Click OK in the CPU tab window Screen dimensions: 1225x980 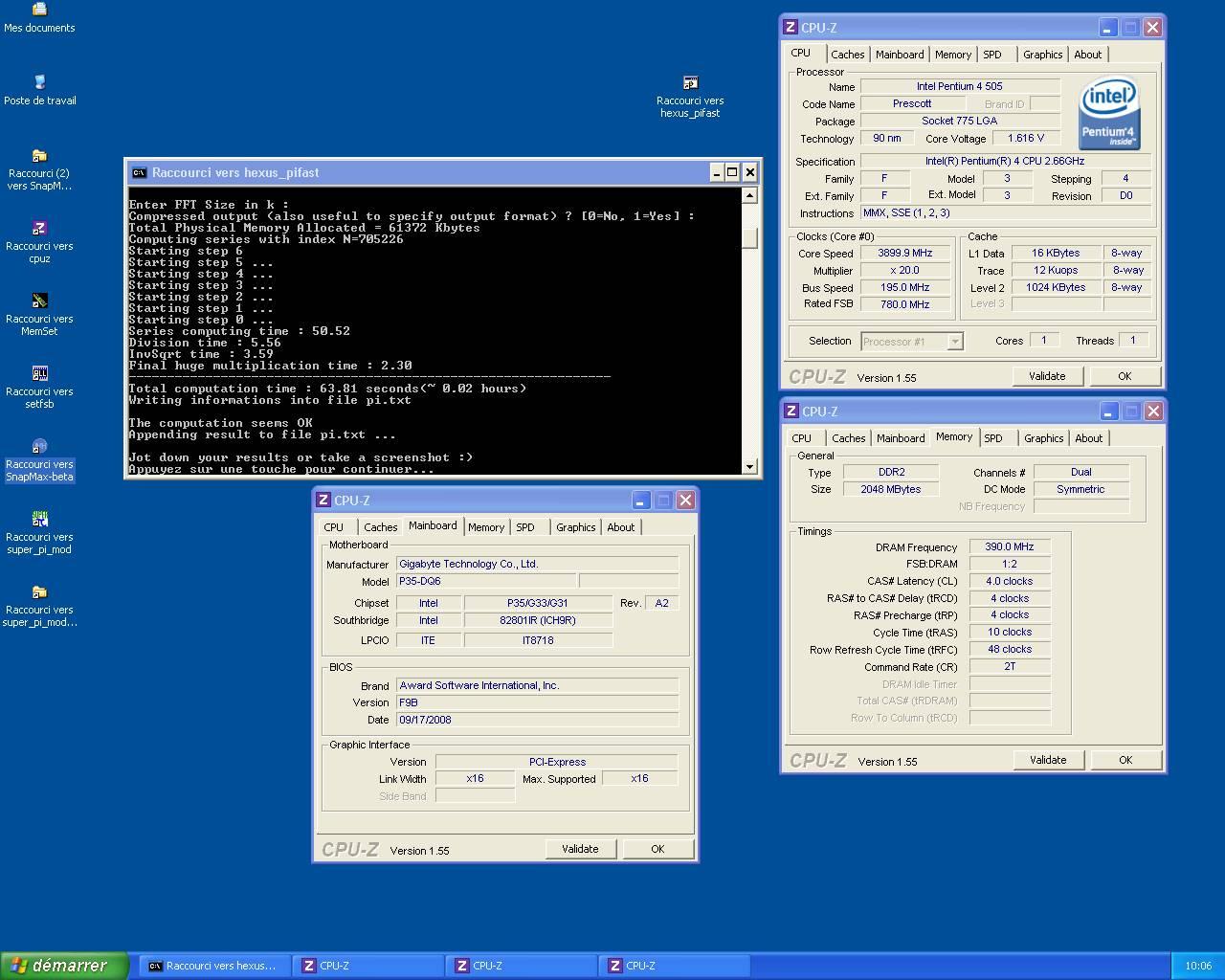pos(1125,376)
